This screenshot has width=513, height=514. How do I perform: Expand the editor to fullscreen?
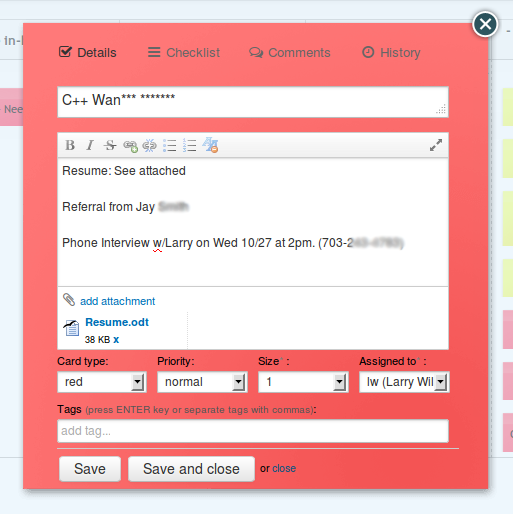click(436, 145)
